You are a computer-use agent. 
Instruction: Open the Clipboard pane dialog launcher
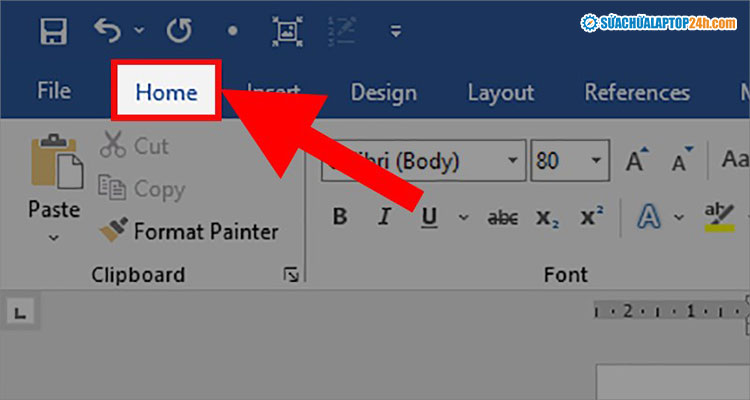tap(291, 274)
